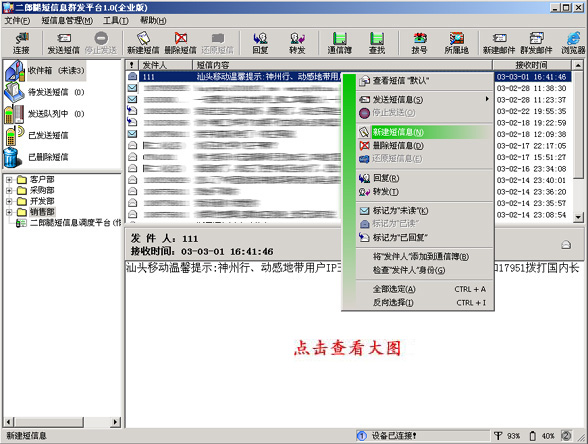
Task: Click the 删除短信 delete SMS toolbar icon
Action: tap(180, 43)
